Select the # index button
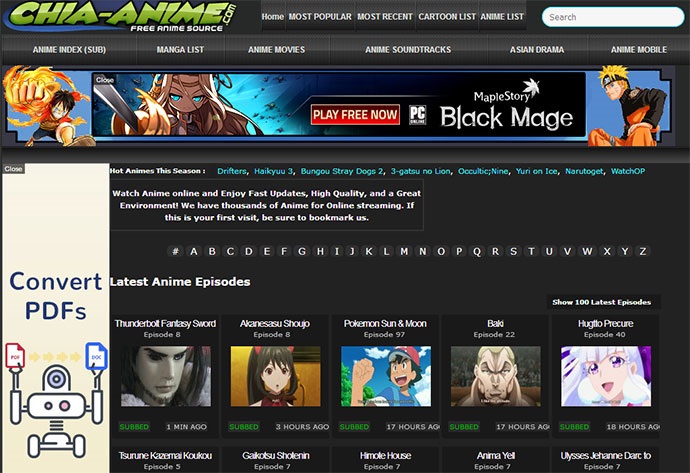 [175, 251]
